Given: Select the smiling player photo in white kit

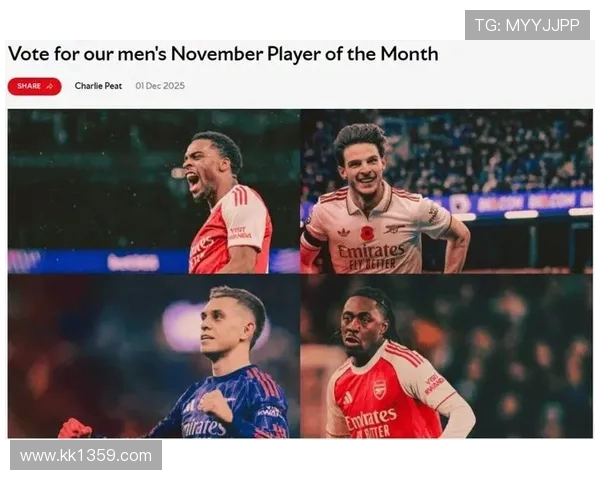Looking at the screenshot, I should click(x=447, y=191).
